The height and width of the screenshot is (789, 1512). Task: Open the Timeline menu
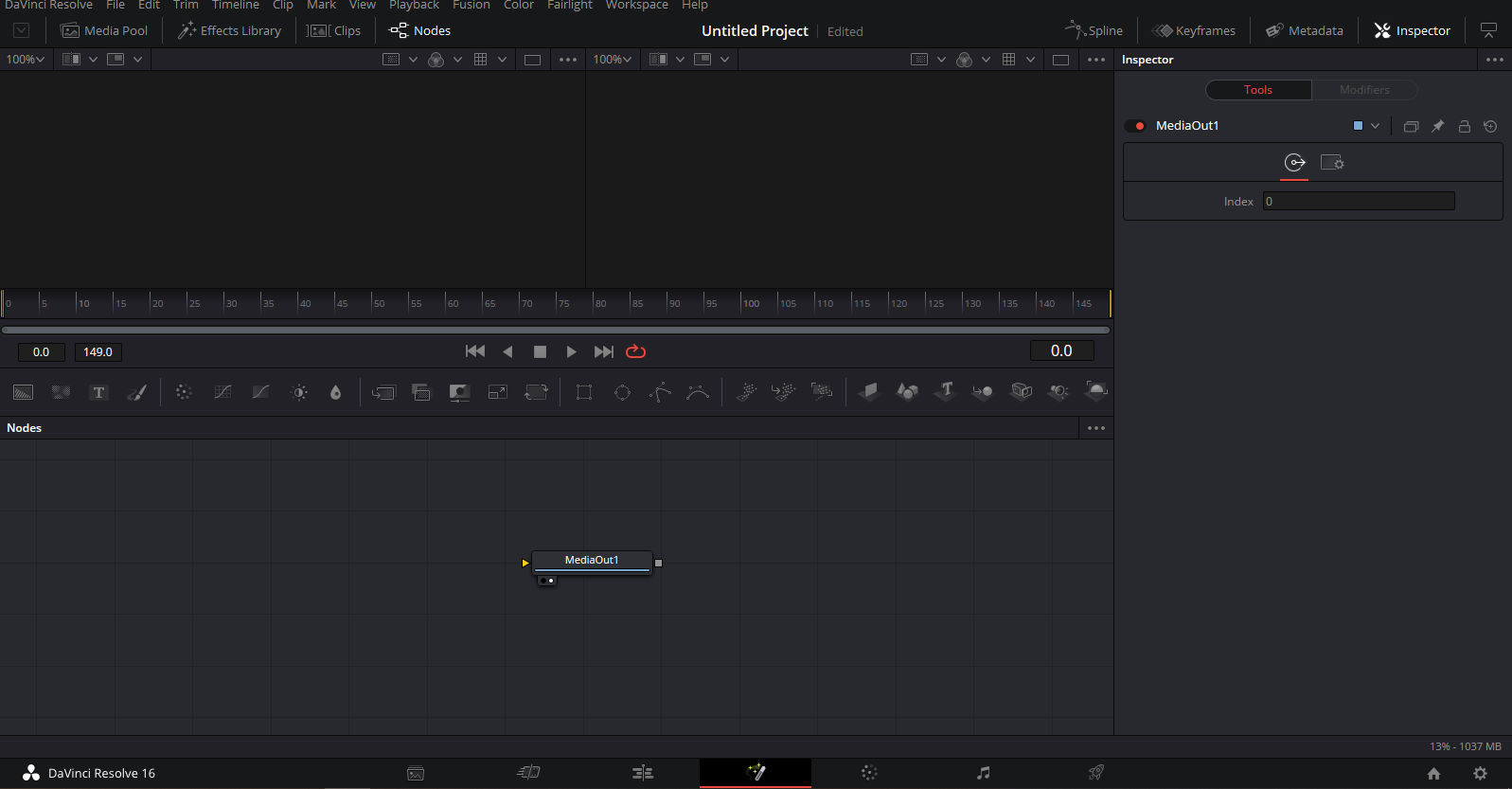tap(236, 5)
